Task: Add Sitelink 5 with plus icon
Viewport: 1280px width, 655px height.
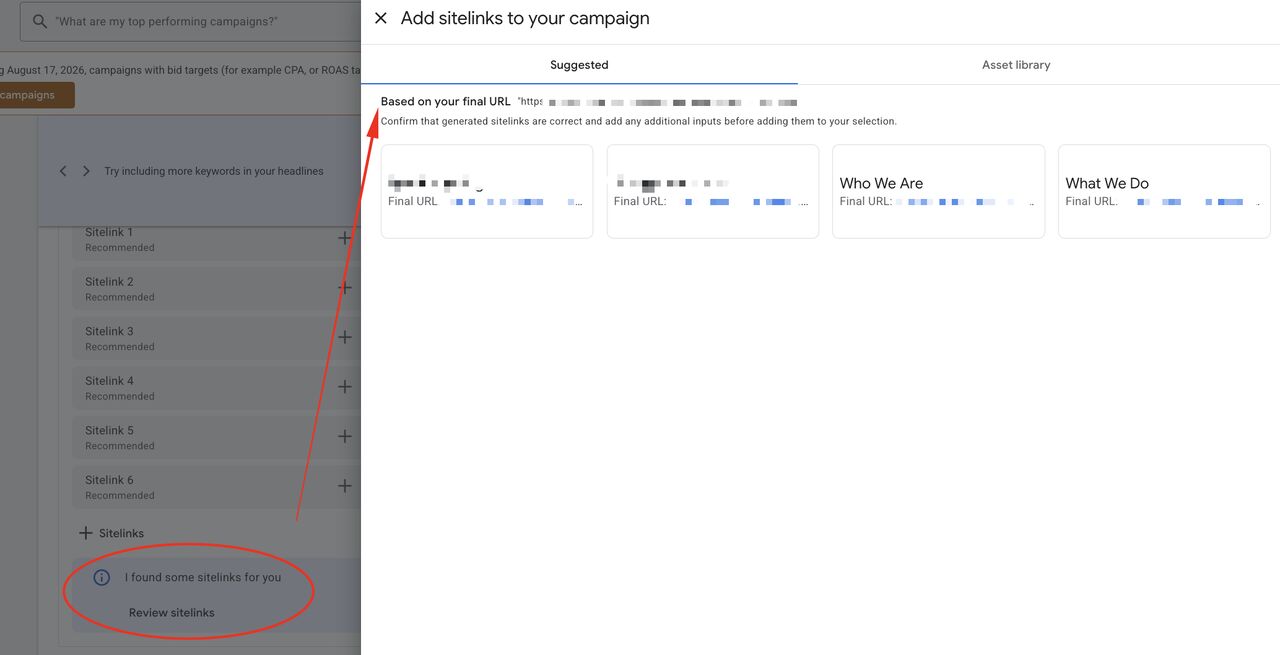Action: [x=345, y=437]
